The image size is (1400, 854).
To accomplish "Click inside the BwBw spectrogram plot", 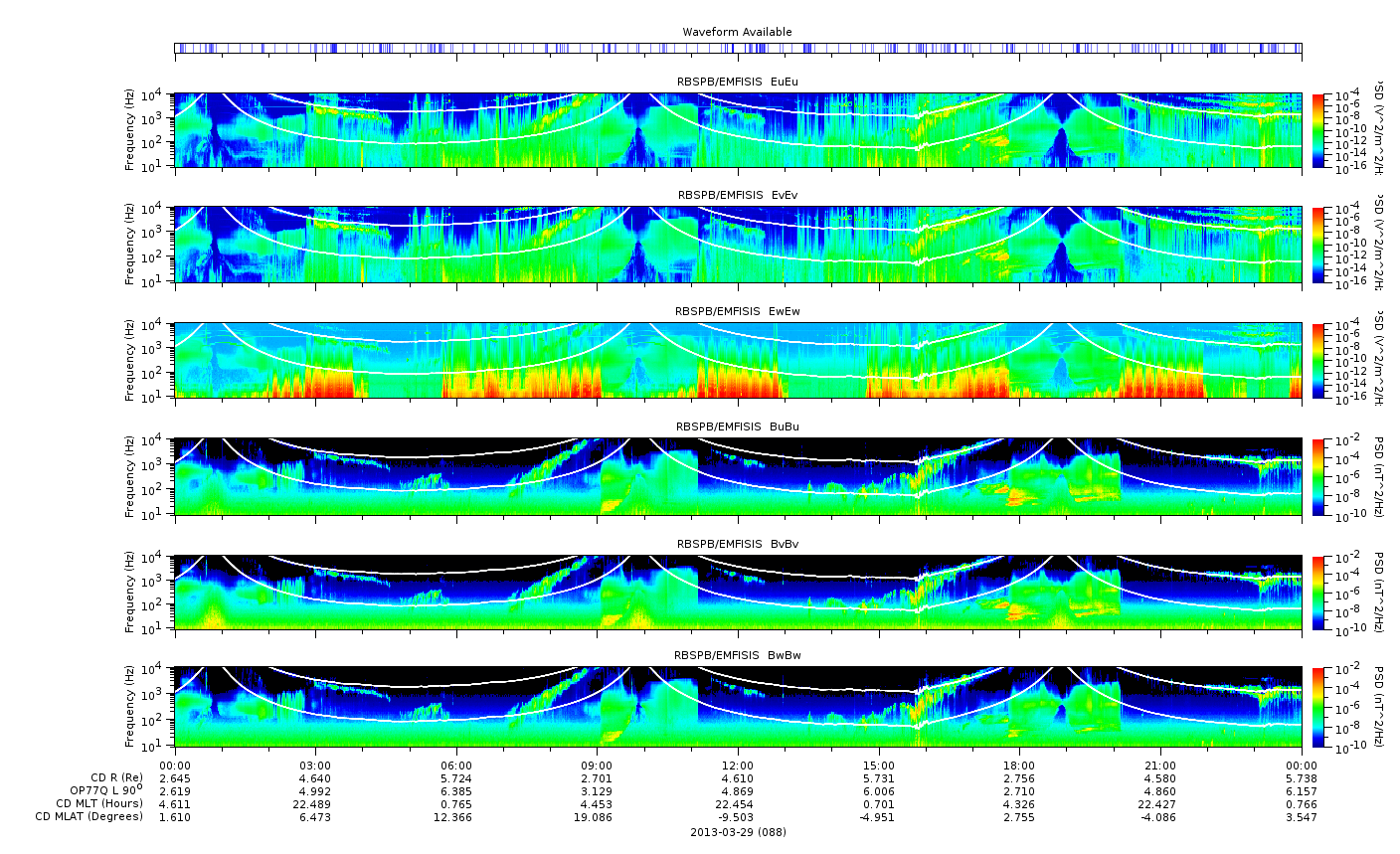I will (x=738, y=707).
